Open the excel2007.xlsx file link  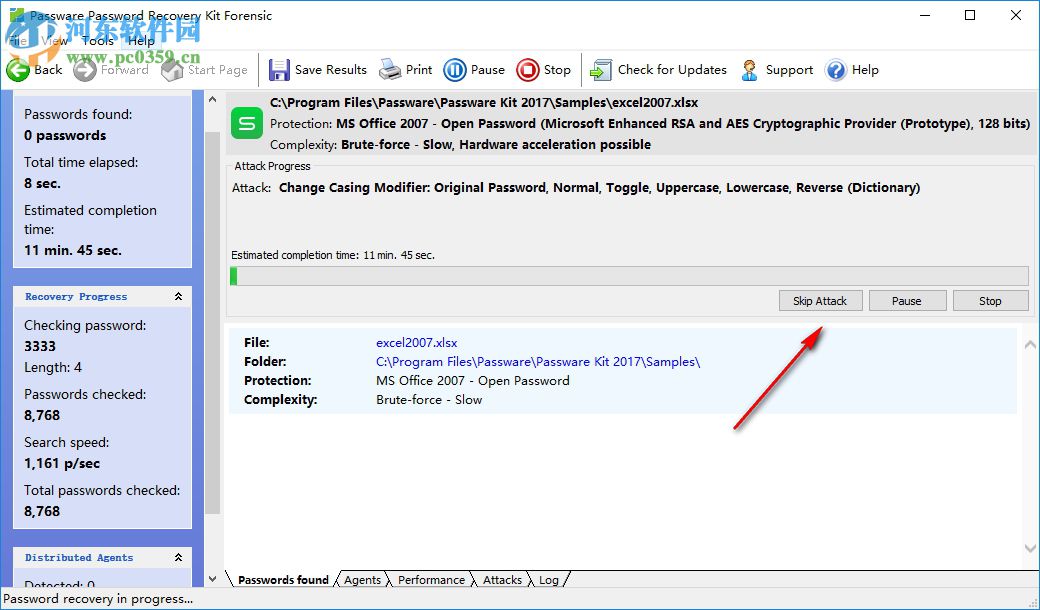(417, 343)
